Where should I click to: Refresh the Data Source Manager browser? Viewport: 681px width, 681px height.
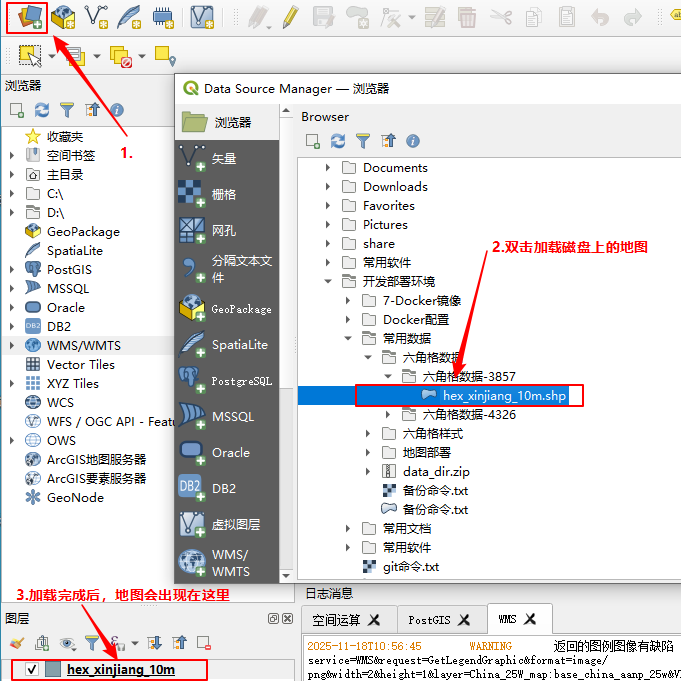click(338, 141)
